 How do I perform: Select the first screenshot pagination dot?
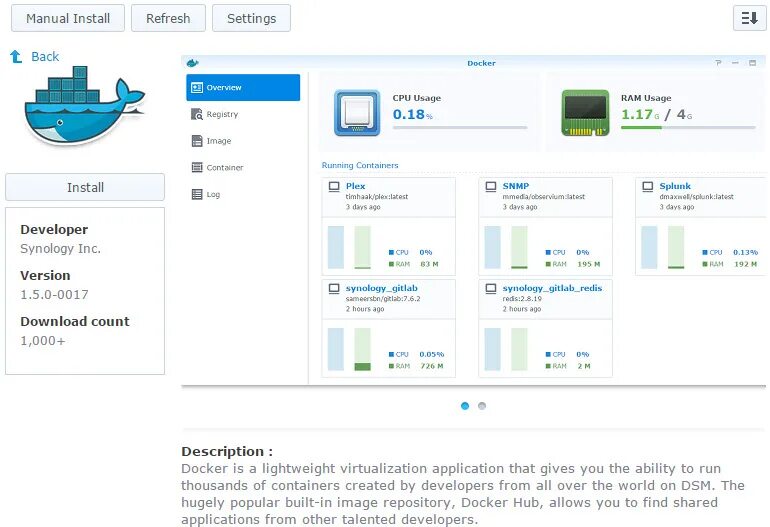(x=465, y=406)
